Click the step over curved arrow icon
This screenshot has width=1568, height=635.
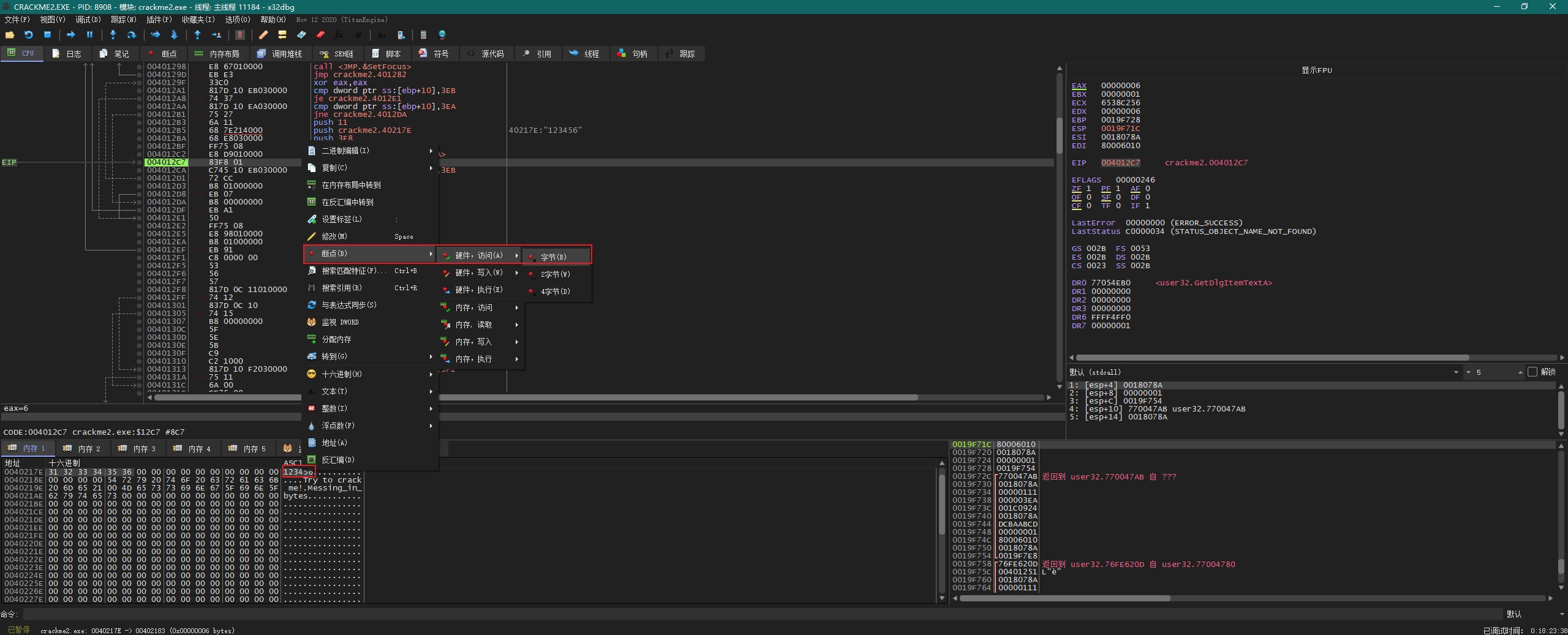131,35
